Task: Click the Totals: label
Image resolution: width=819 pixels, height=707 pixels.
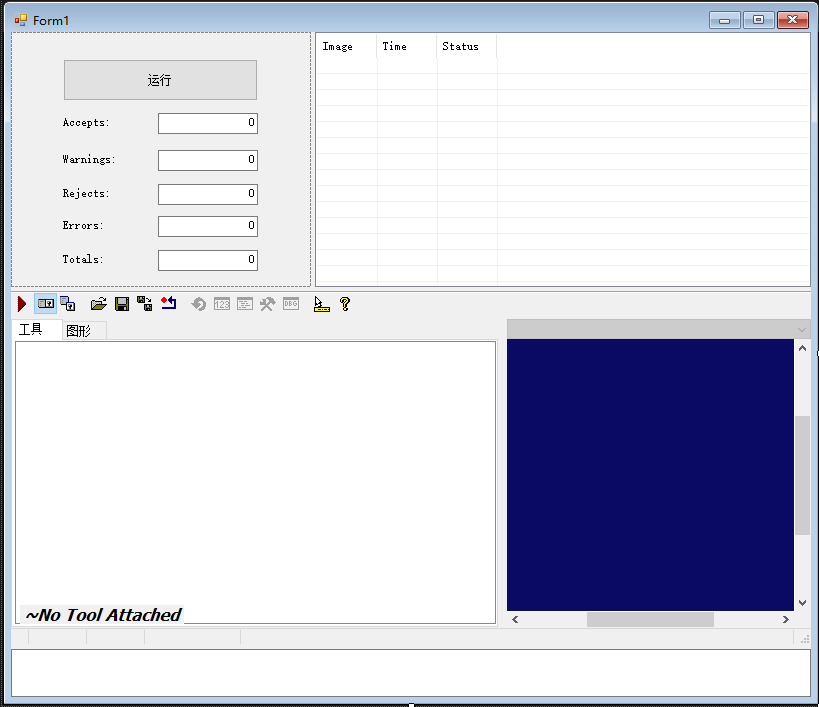Action: point(83,260)
